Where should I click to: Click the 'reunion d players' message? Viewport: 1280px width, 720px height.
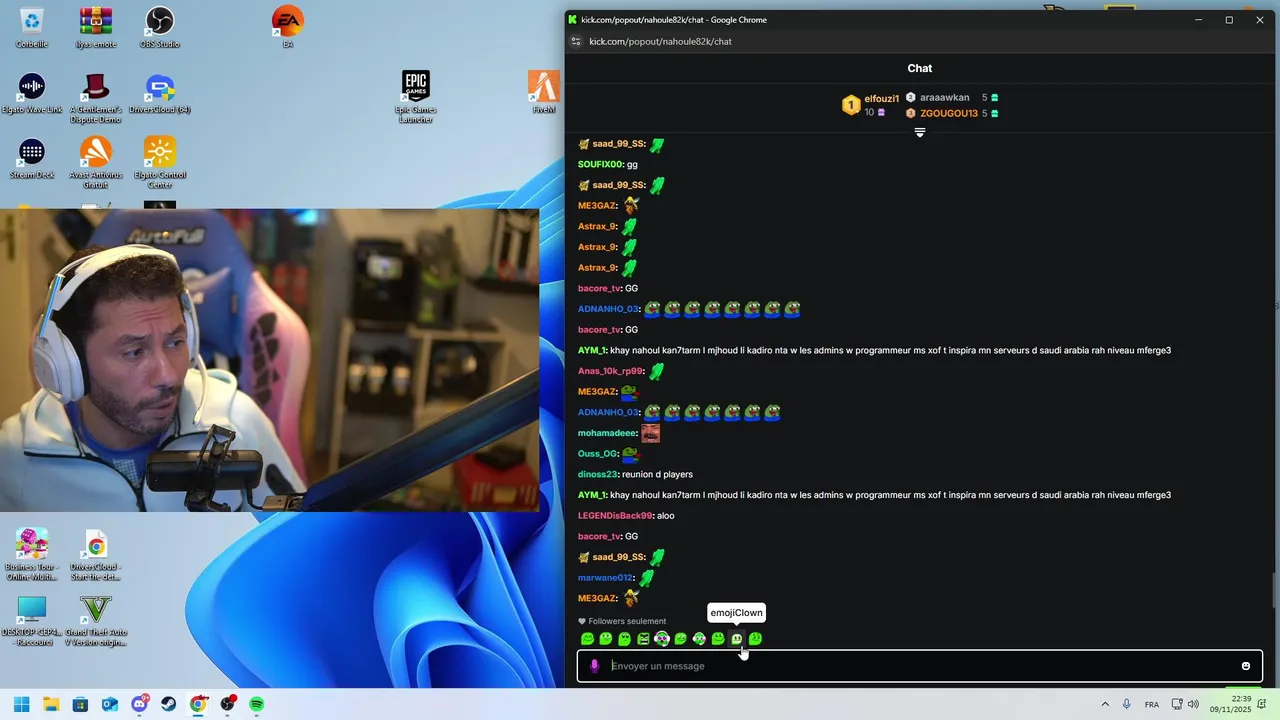[x=657, y=474]
